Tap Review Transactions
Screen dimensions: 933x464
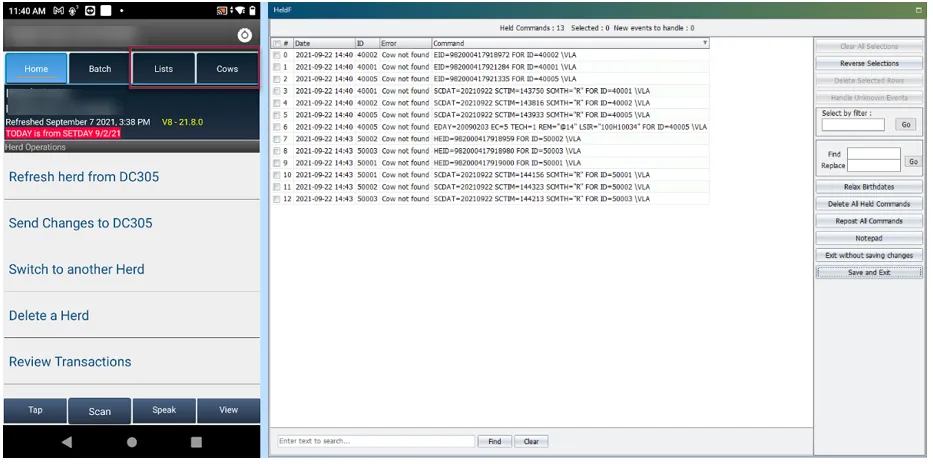click(132, 362)
